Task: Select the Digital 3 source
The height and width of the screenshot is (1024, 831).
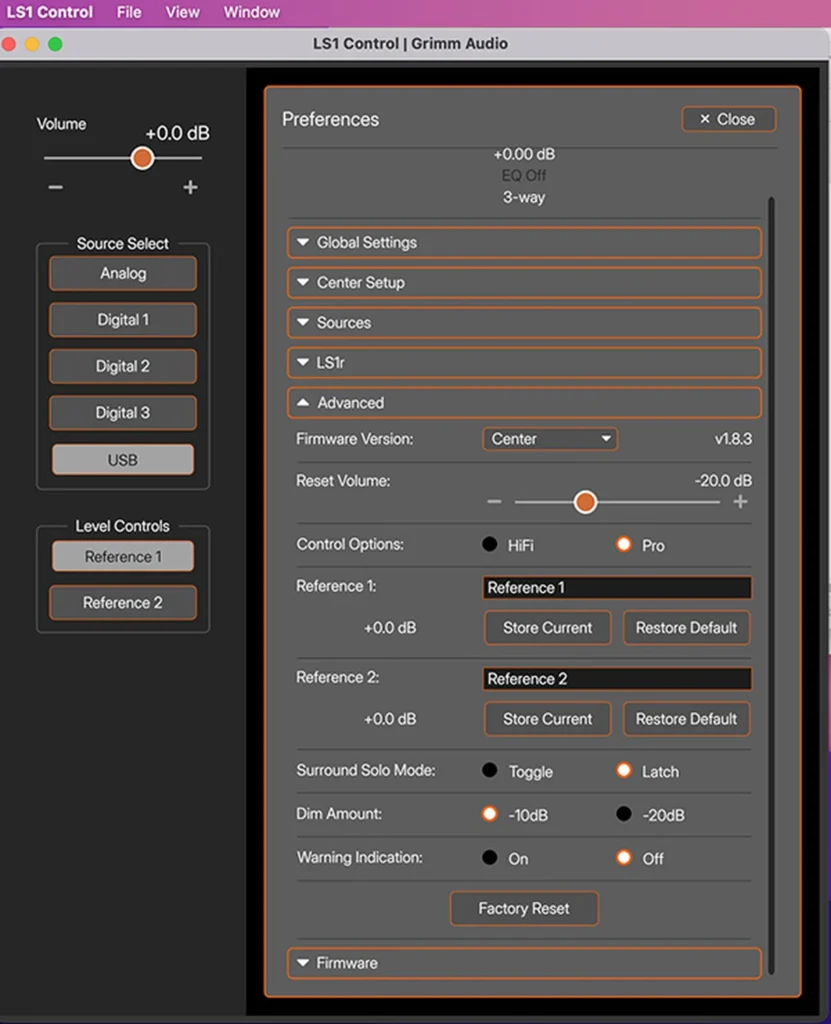Action: coord(123,413)
